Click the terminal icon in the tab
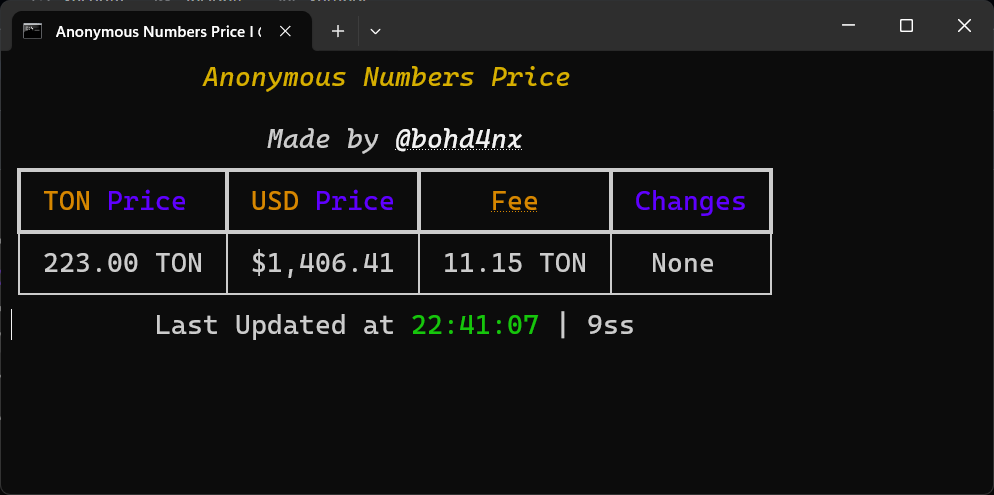994x495 pixels. (x=32, y=31)
